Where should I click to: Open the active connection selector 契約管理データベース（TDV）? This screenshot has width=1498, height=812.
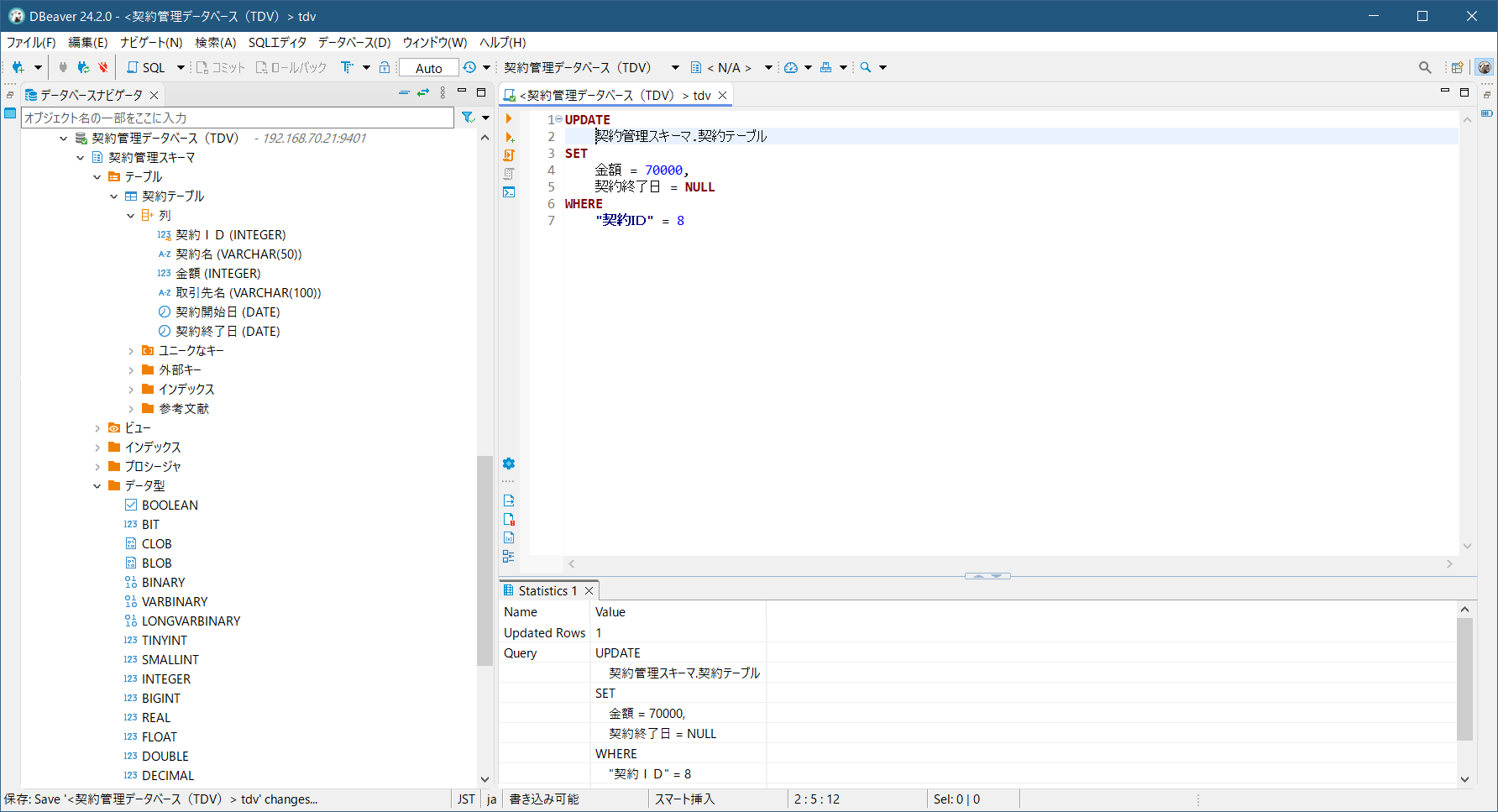591,67
